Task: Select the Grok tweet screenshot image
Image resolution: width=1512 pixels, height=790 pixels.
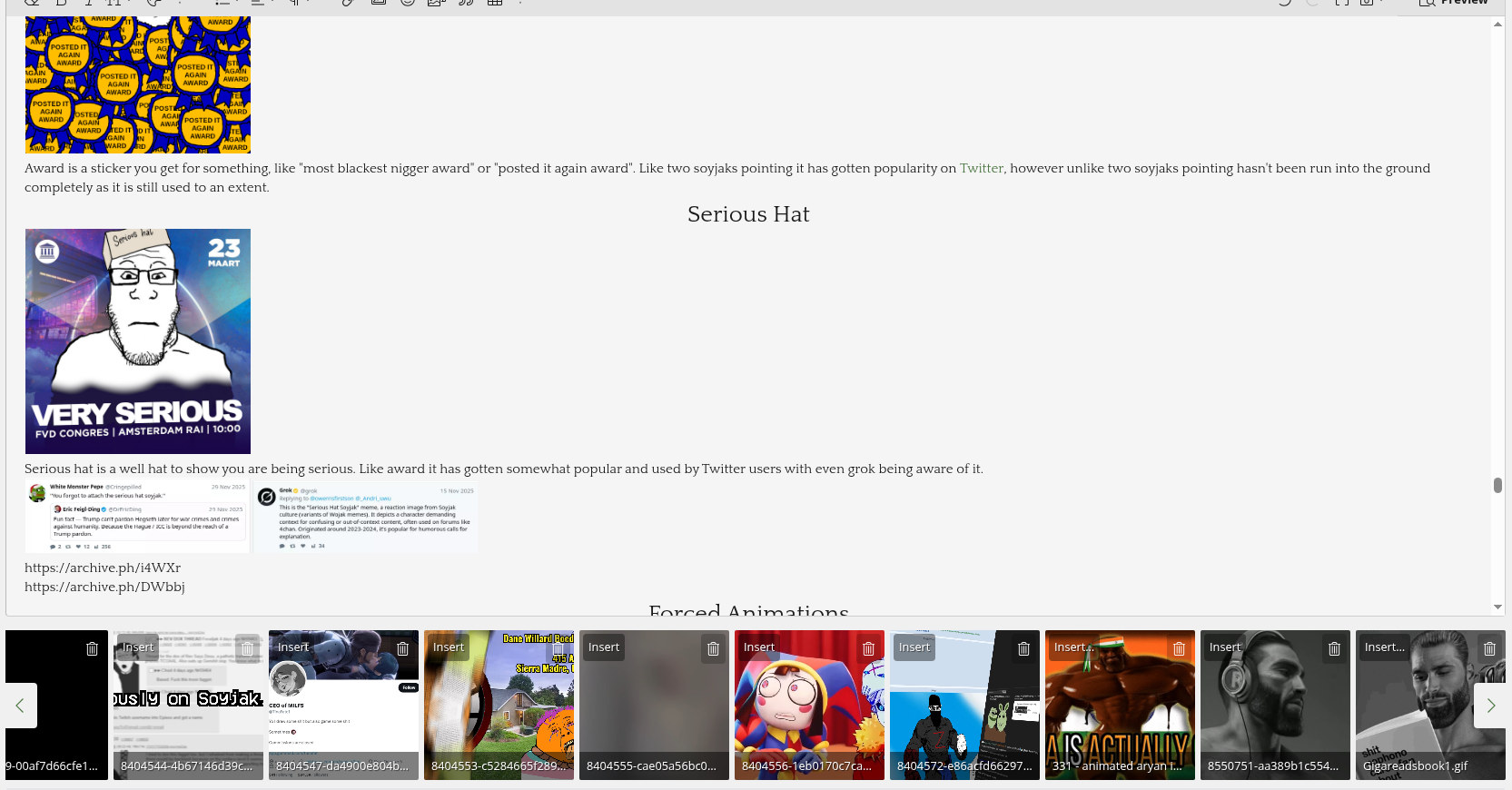Action: click(x=366, y=518)
